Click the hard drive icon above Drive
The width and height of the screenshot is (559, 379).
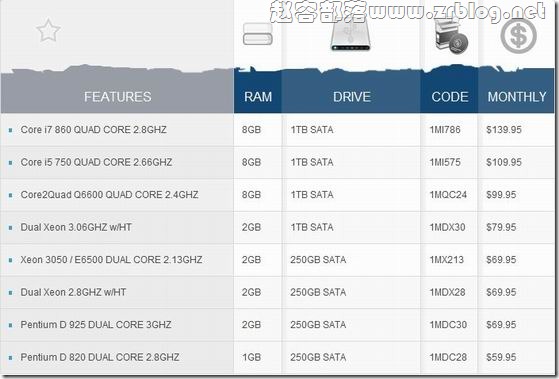351,34
